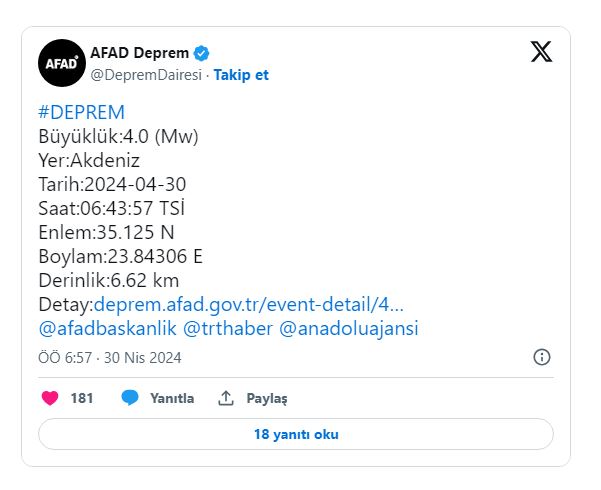Follow account via Takip et
The width and height of the screenshot is (601, 490).
pos(241,75)
